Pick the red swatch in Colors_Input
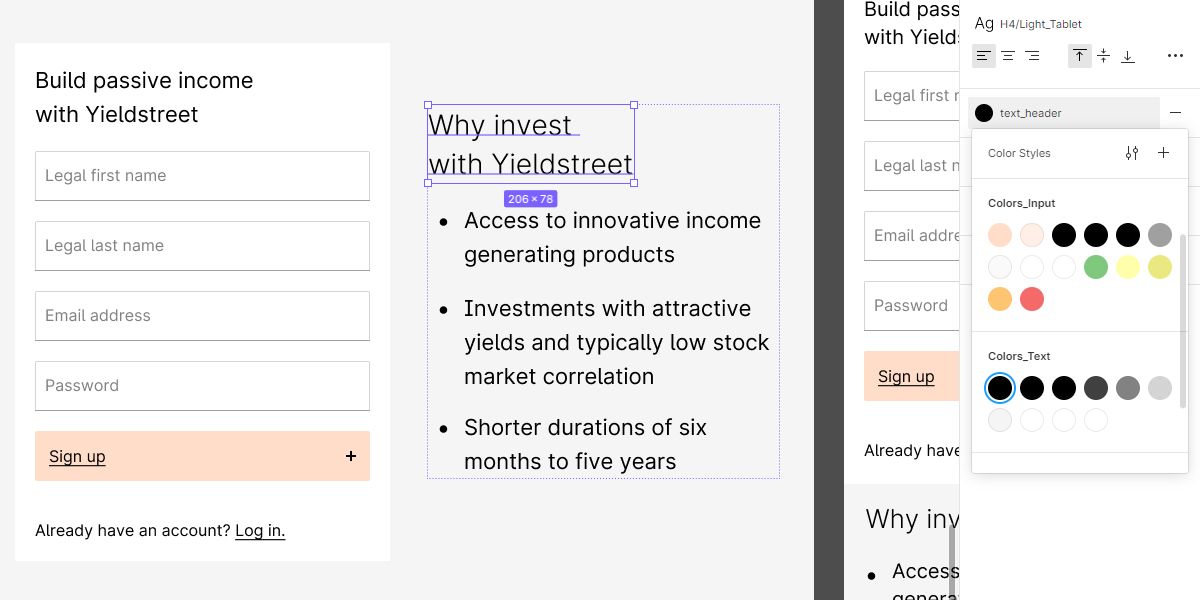 tap(1032, 299)
